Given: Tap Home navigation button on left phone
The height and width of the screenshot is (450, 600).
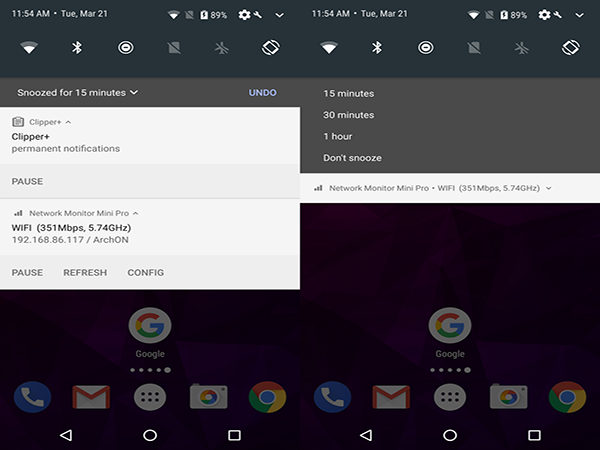Looking at the screenshot, I should tap(150, 435).
